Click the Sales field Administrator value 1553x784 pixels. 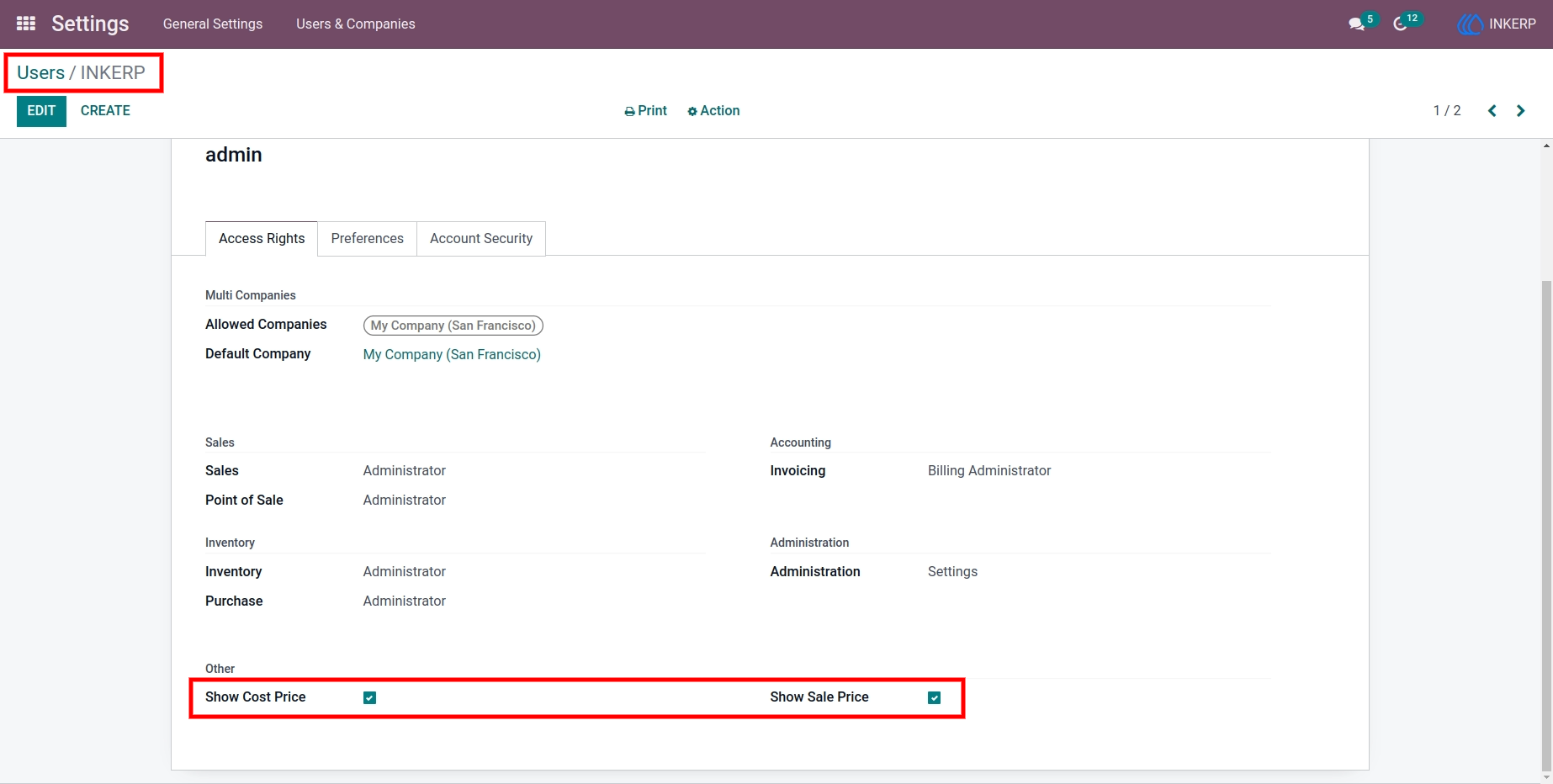point(405,471)
